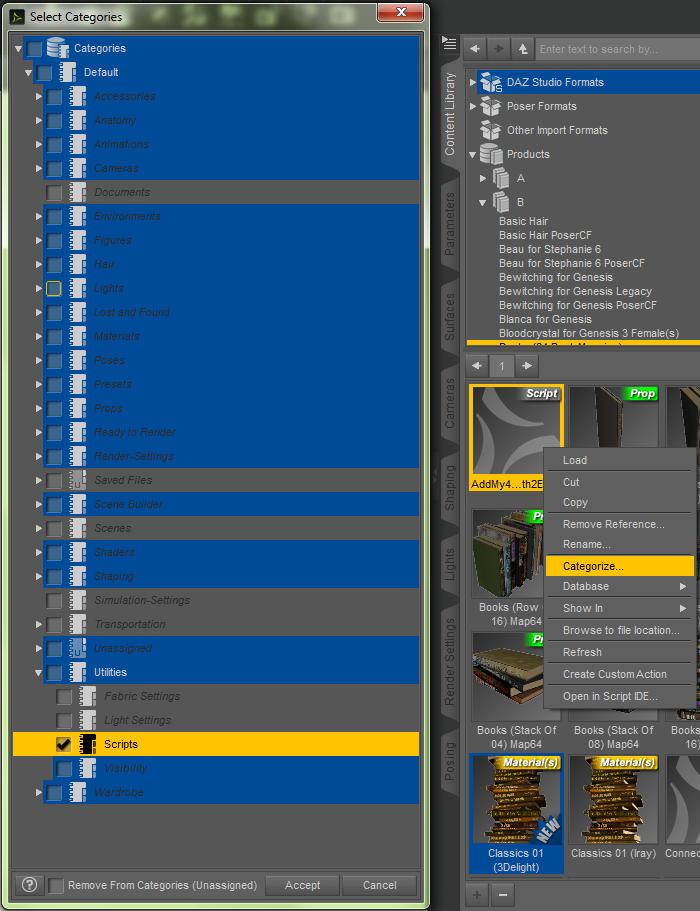Screen dimensions: 700x911
Task: Click the Cancel button
Action: pyautogui.click(x=379, y=885)
